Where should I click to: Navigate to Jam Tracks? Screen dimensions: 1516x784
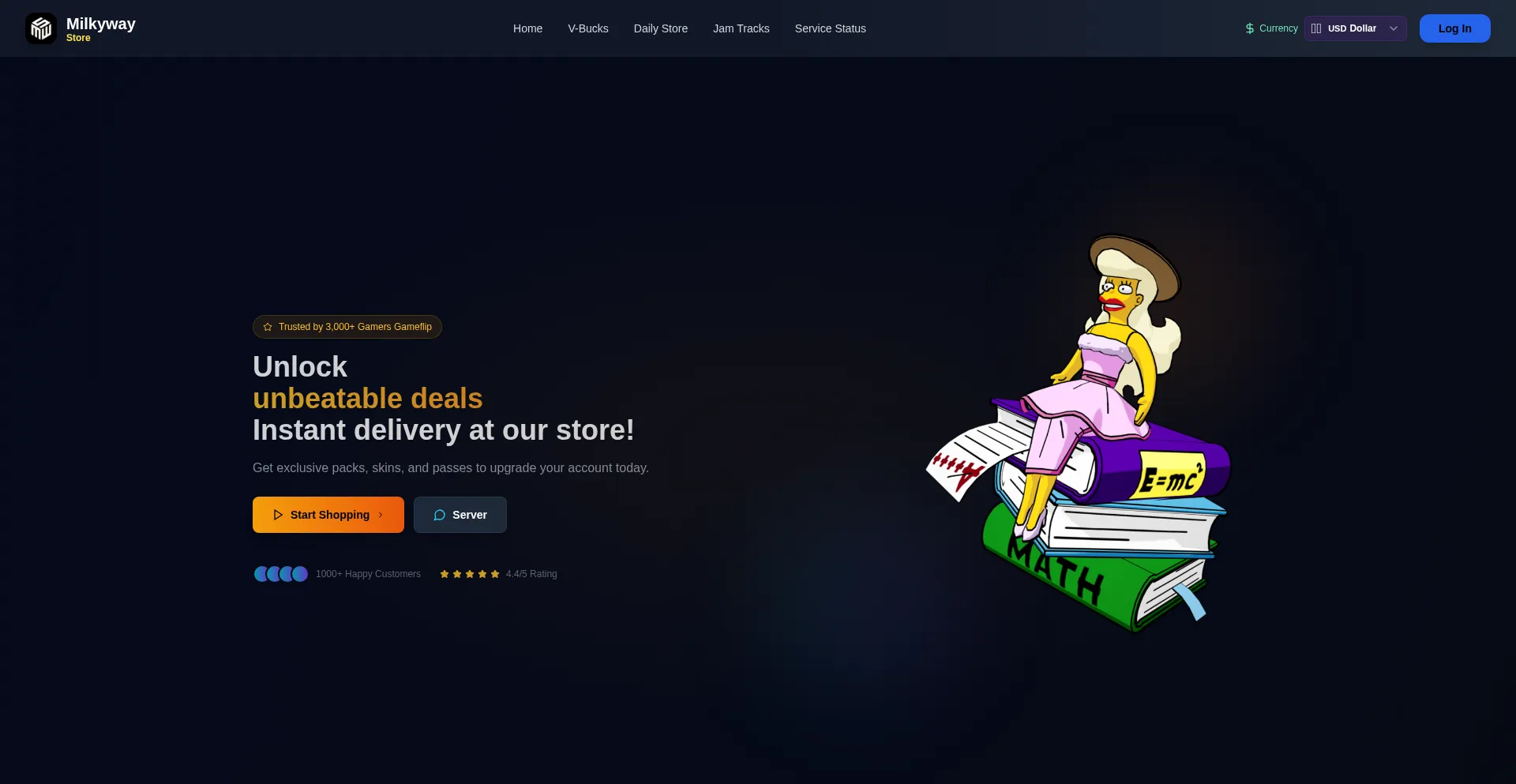(x=741, y=28)
